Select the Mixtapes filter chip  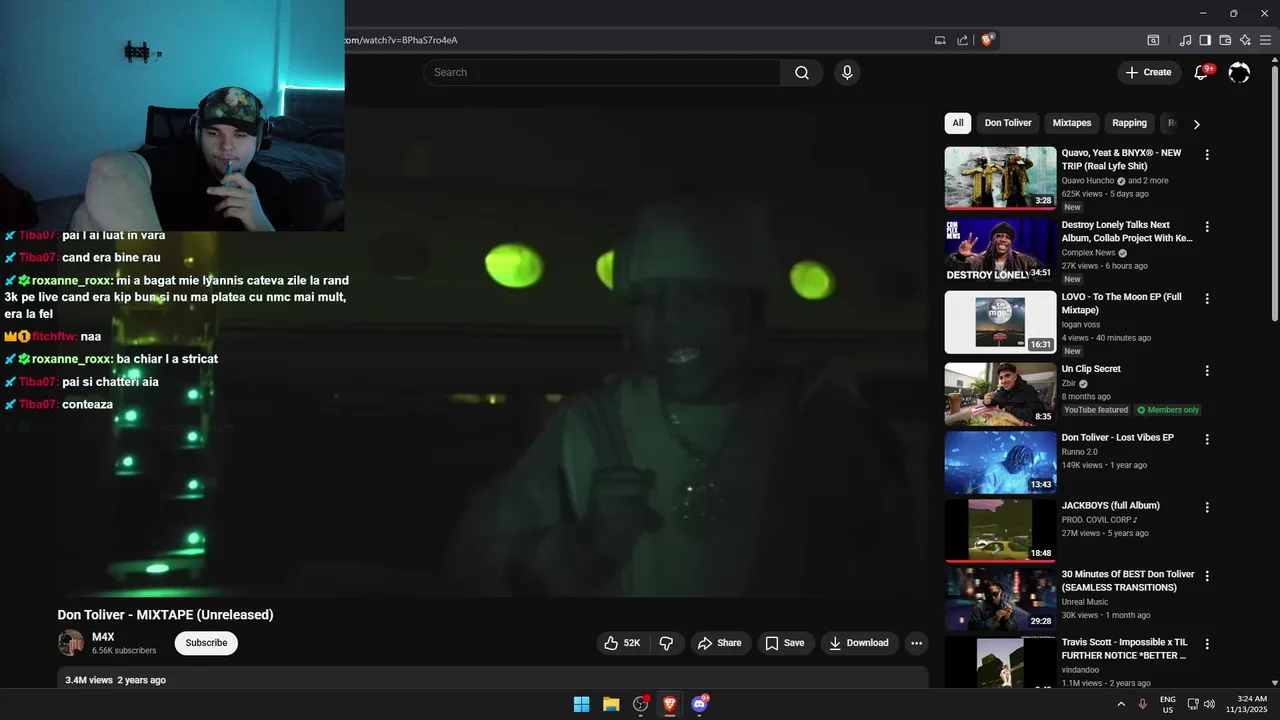pos(1072,123)
